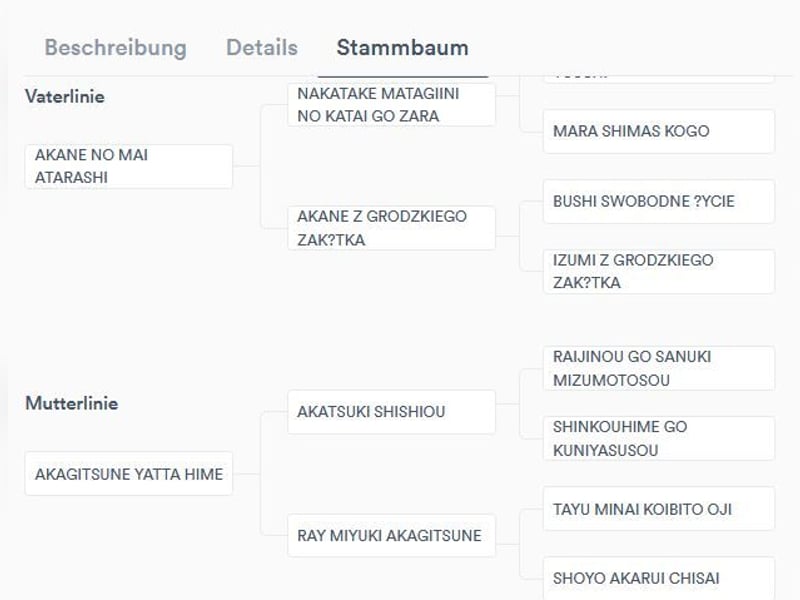Click IZUMI Z GRODZKIEGO ZAK?TKA entry
The height and width of the screenshot is (600, 800).
pos(658,271)
